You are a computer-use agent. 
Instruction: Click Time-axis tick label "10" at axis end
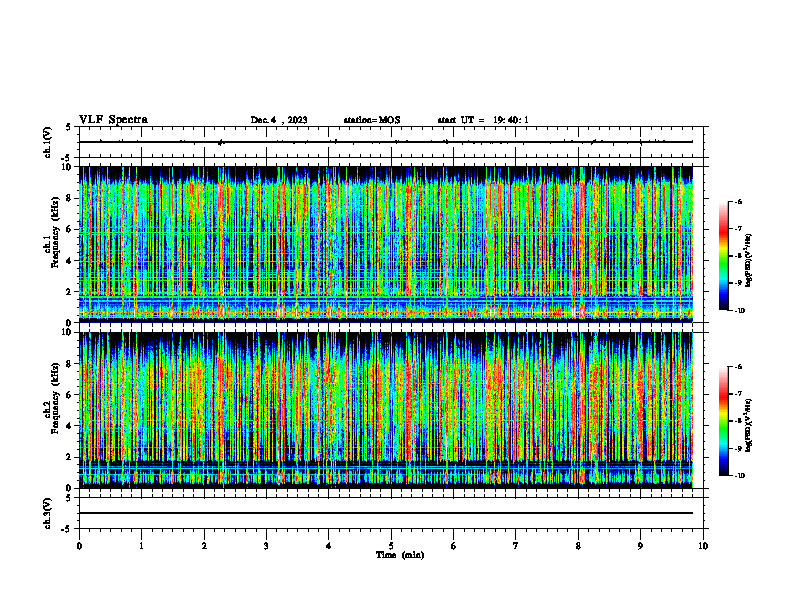point(703,546)
